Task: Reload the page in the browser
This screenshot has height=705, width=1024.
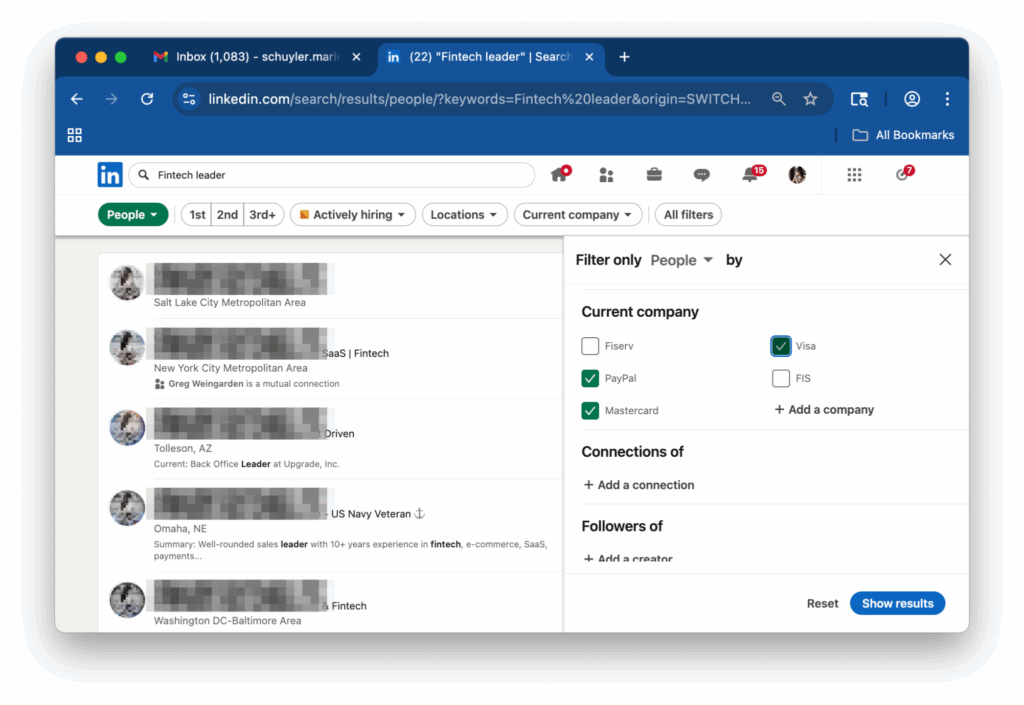Action: [x=147, y=99]
